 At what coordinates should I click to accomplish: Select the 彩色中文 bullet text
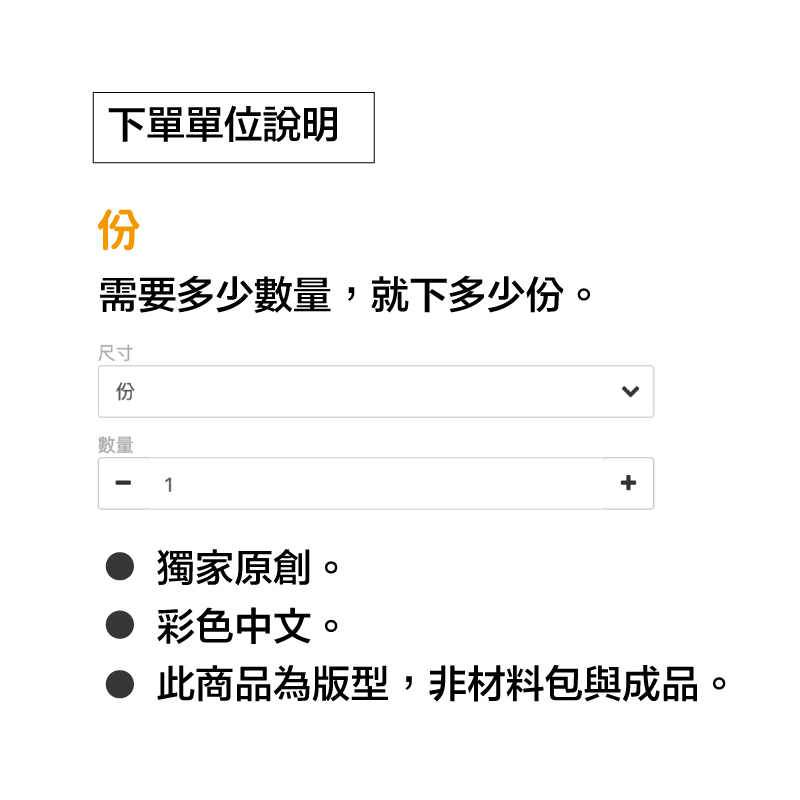pos(235,627)
